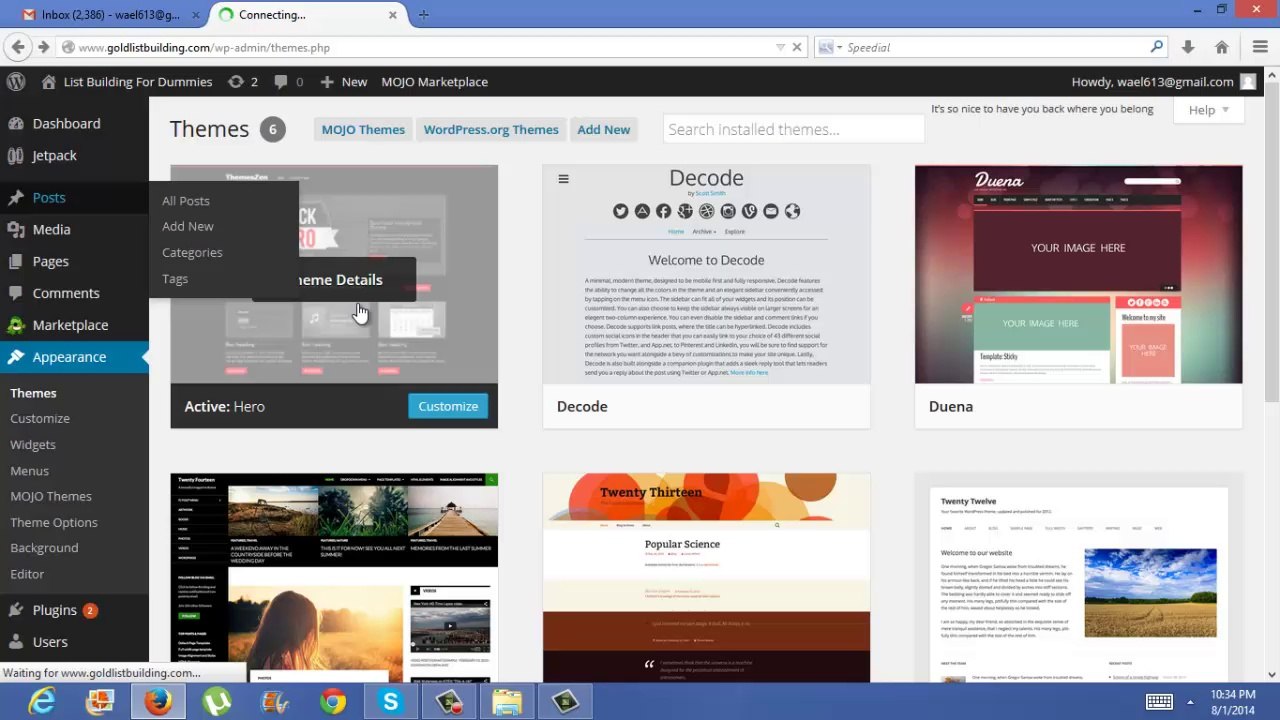Open the comments bubble in admin bar

tap(289, 82)
